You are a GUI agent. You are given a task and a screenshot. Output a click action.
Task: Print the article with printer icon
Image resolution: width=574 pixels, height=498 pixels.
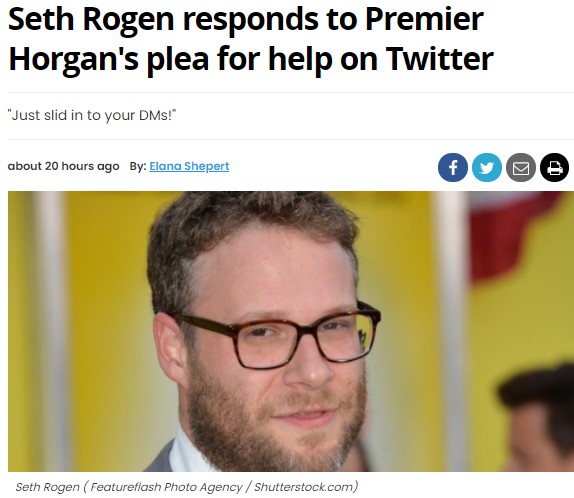click(x=554, y=167)
